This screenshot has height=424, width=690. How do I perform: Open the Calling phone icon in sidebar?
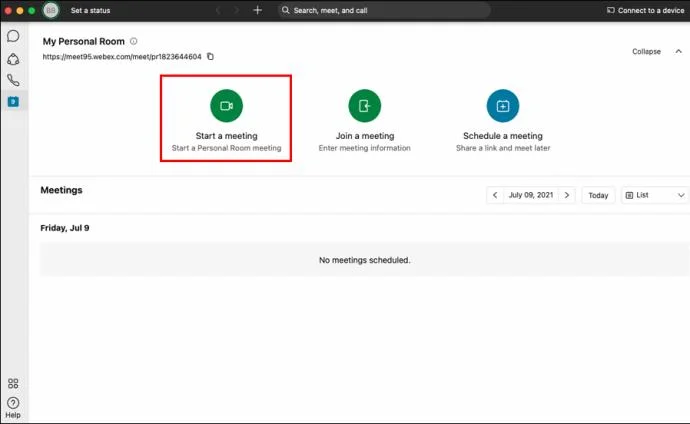coord(13,80)
